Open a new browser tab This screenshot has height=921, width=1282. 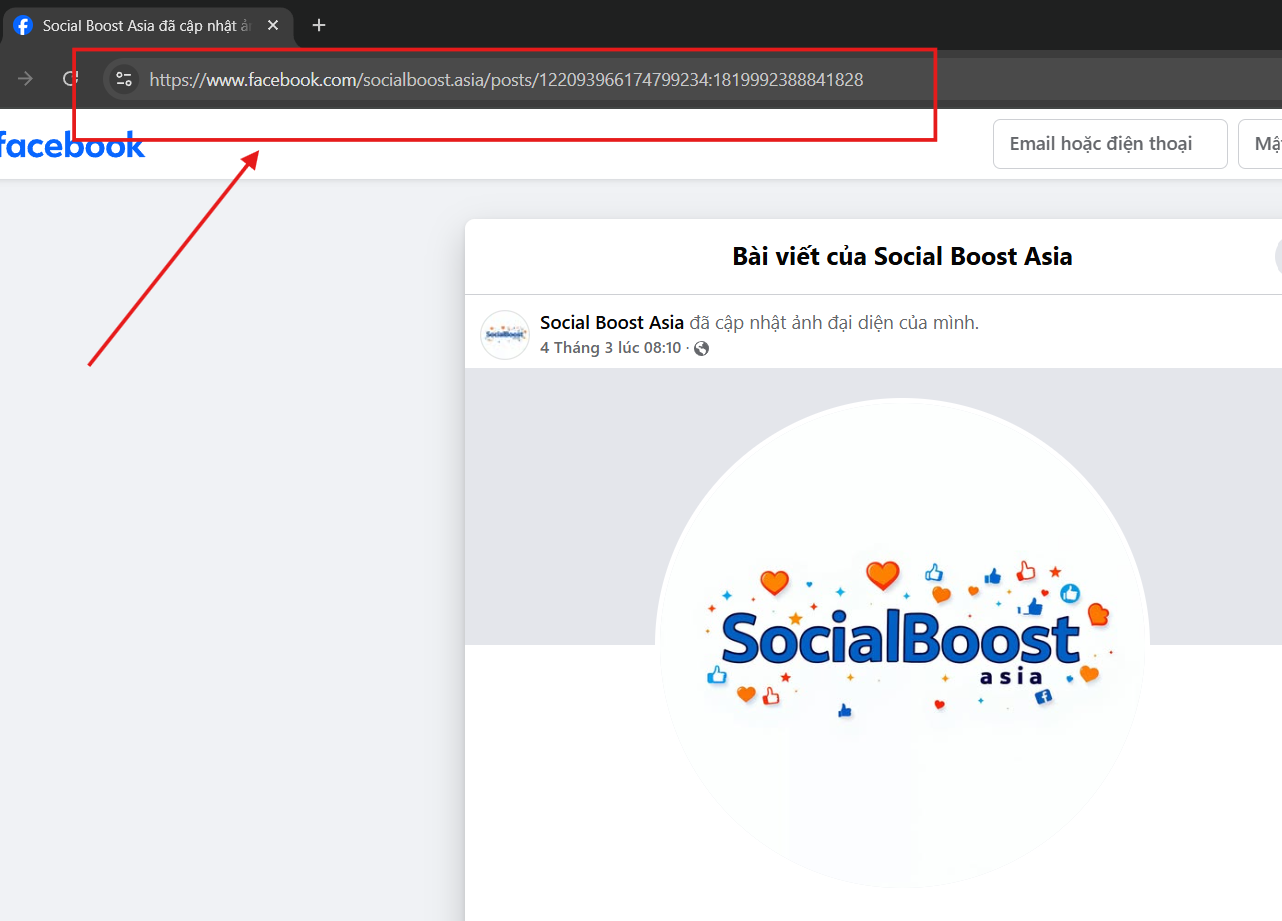coord(319,25)
